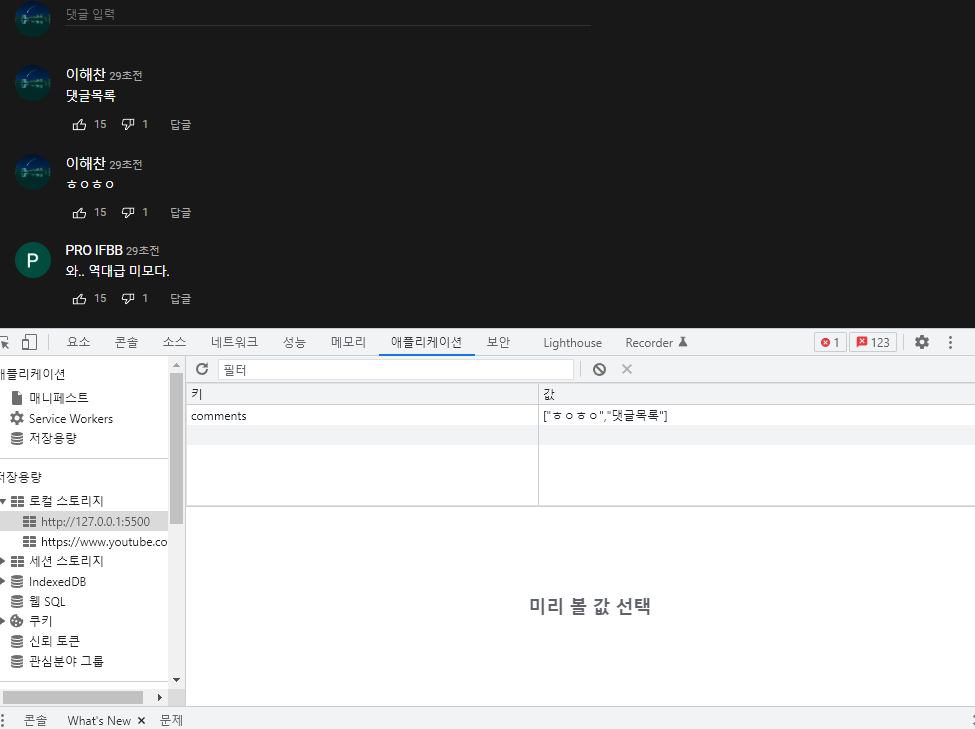Delete selected entry X icon
The height and width of the screenshot is (729, 975).
(x=627, y=369)
